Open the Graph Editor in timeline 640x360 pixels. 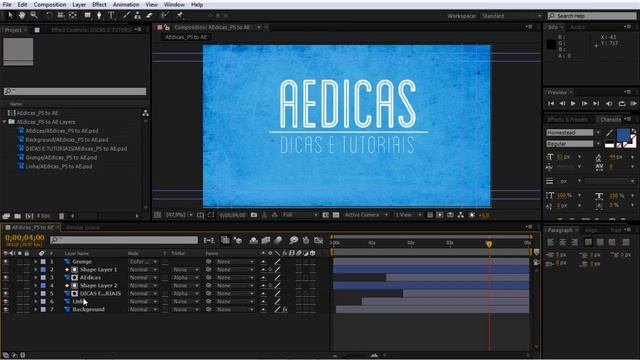coord(319,240)
